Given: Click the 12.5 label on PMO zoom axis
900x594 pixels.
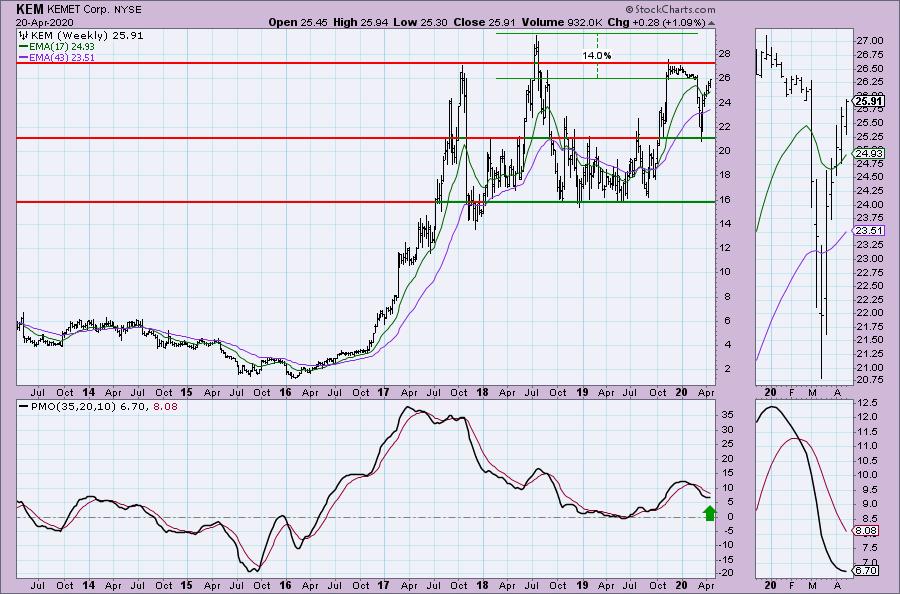Looking at the screenshot, I should [867, 403].
